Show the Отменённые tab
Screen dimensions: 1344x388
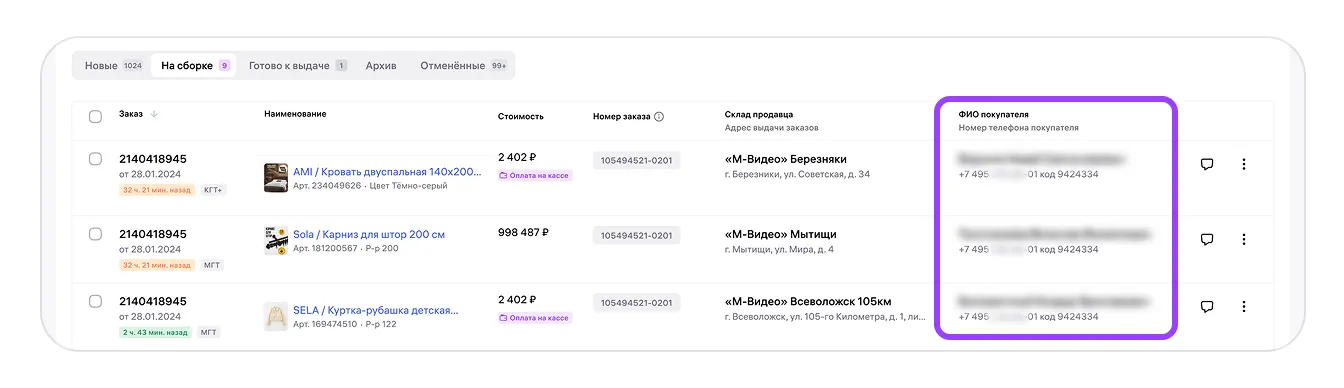pyautogui.click(x=463, y=66)
